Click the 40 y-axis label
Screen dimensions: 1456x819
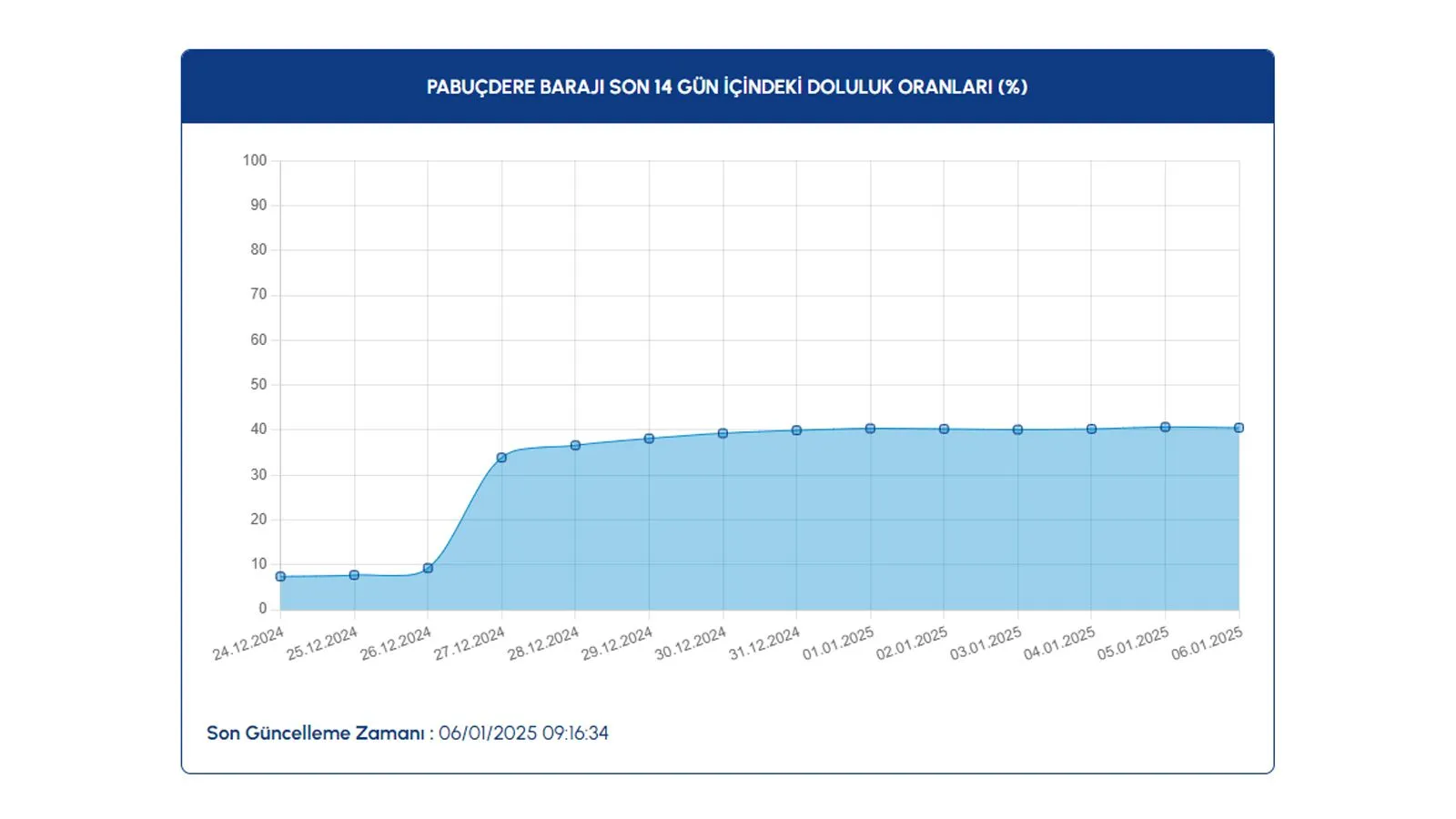pos(258,430)
